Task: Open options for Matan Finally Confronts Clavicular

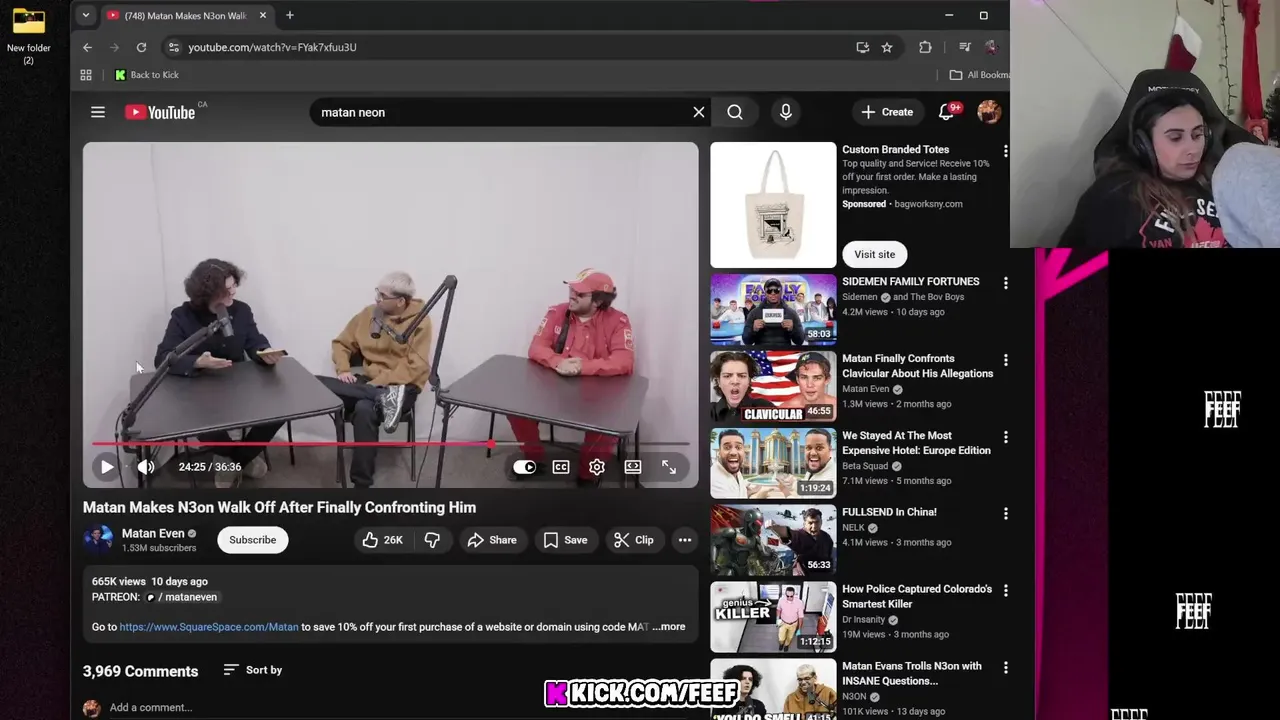Action: click(x=1005, y=360)
